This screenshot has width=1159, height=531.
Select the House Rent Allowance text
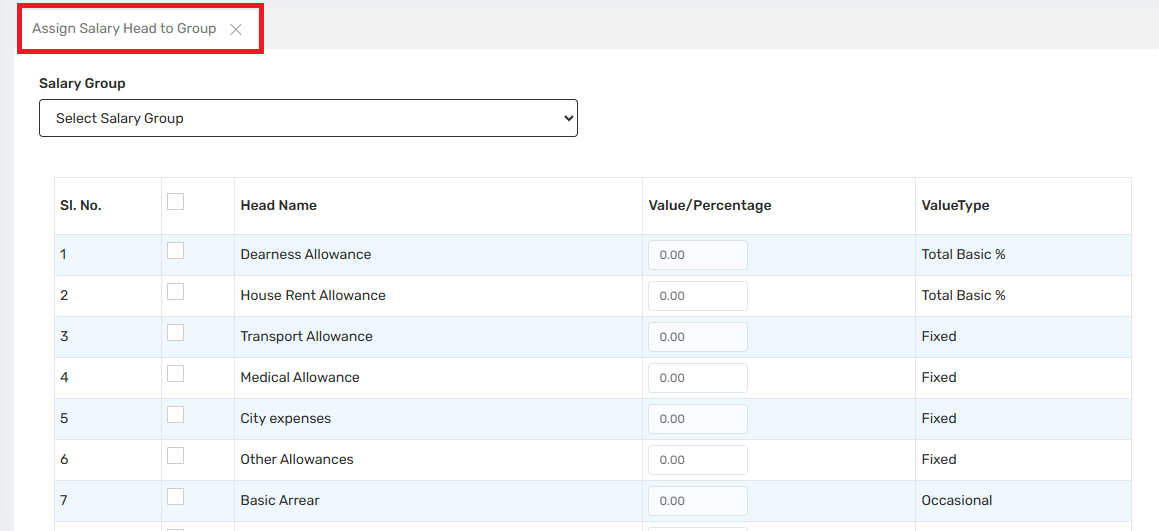tap(313, 296)
